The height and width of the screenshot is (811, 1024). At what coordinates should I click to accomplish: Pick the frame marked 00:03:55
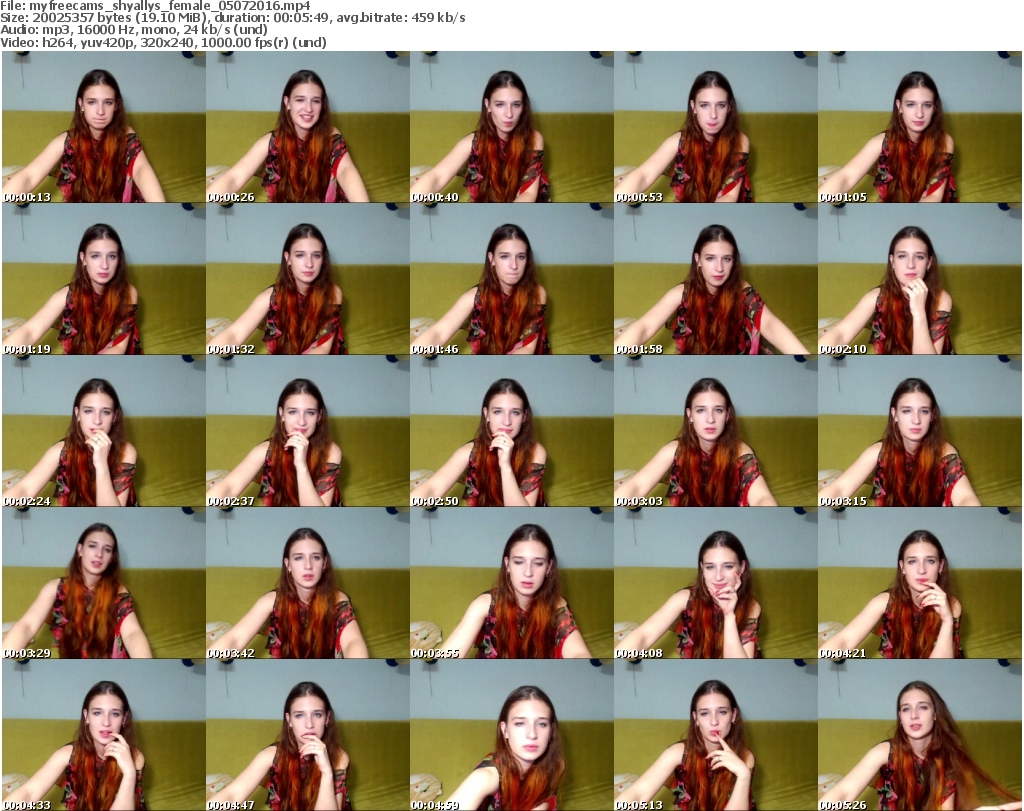click(511, 583)
